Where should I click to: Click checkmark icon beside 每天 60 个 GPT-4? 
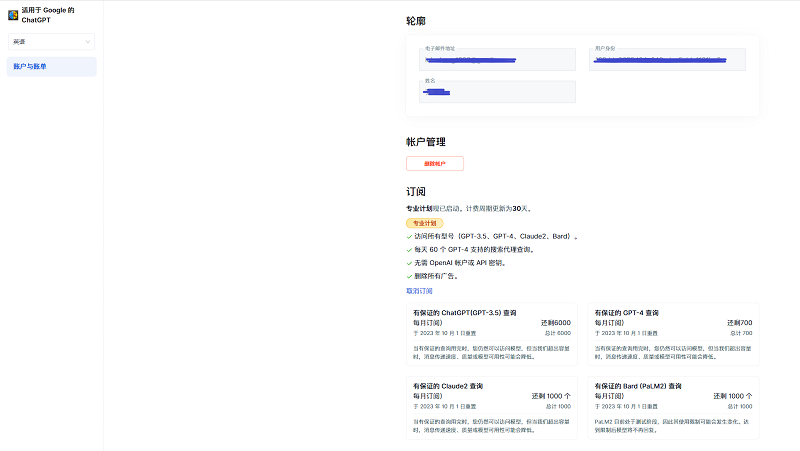[409, 250]
